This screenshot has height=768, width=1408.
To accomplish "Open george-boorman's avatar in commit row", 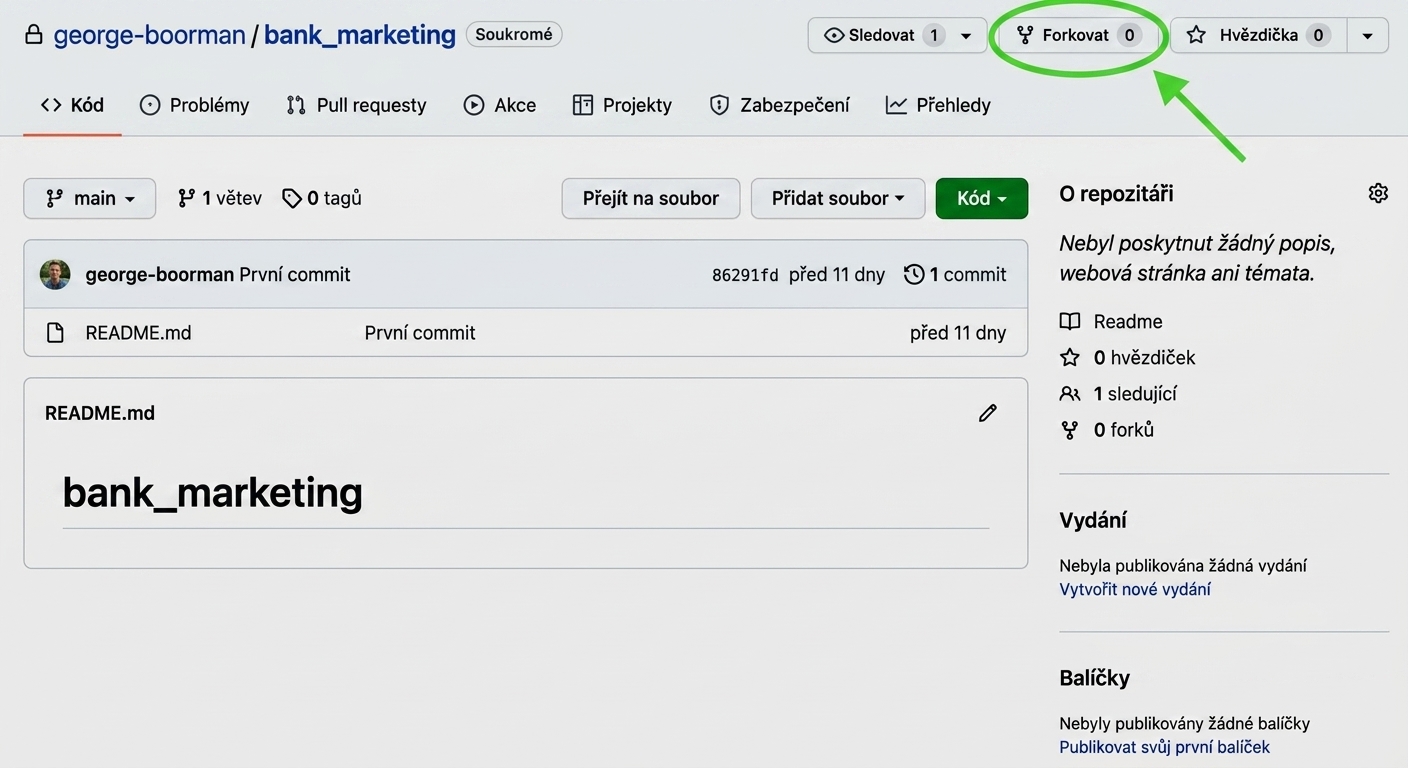I will [x=55, y=274].
